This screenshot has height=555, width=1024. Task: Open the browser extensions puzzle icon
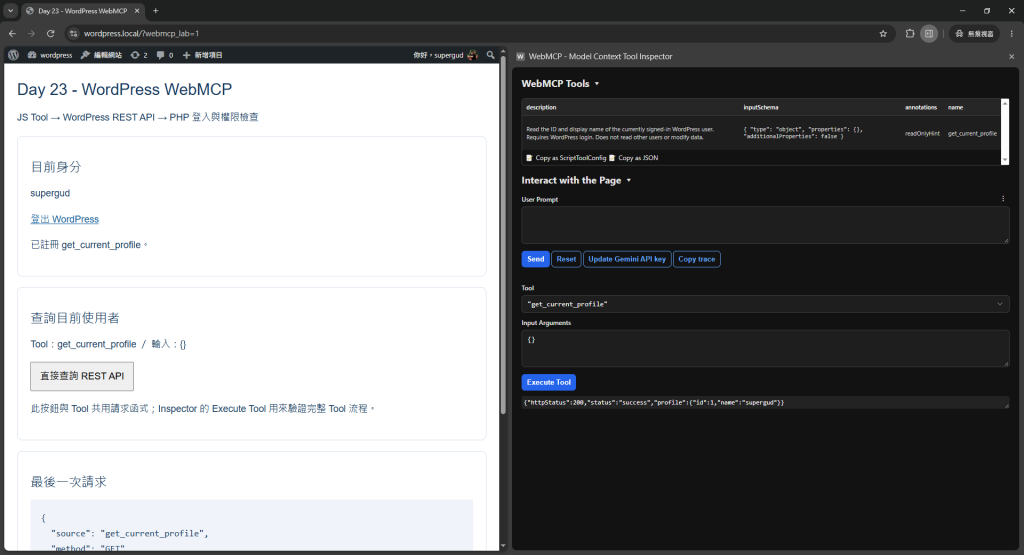tap(910, 33)
